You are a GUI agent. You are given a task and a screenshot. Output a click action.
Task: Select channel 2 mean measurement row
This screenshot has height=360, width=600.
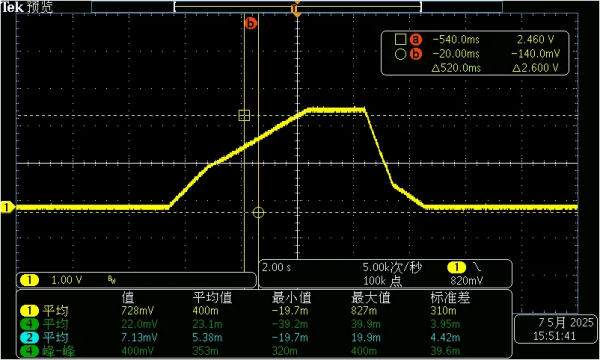click(x=264, y=337)
